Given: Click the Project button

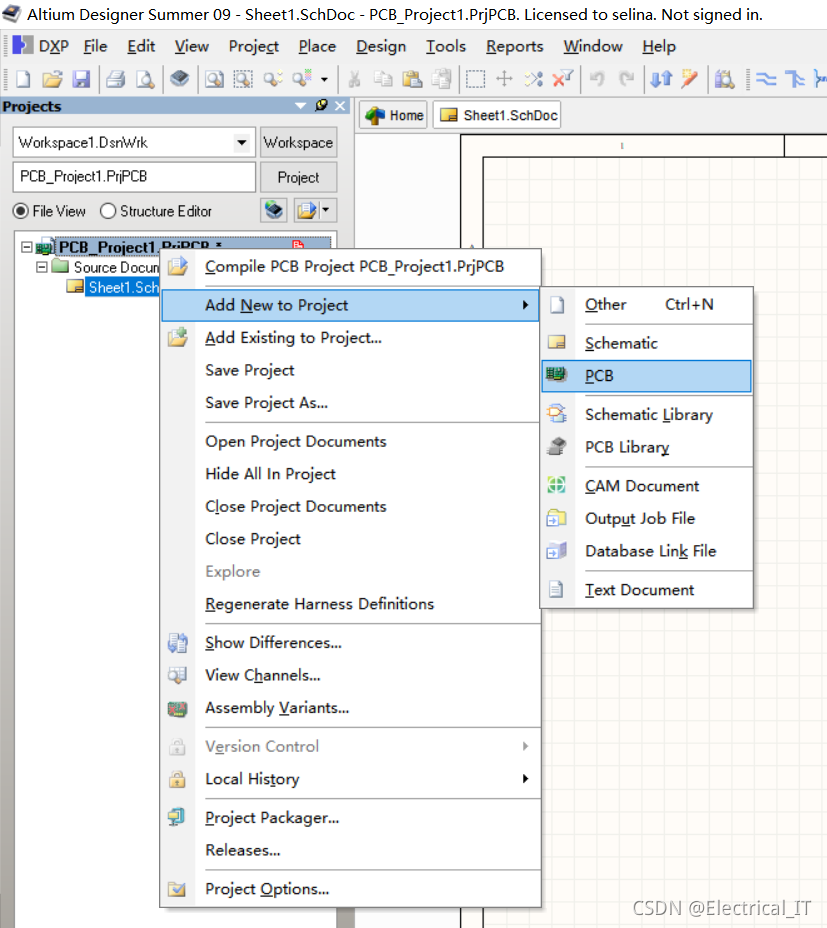Looking at the screenshot, I should coord(298,178).
